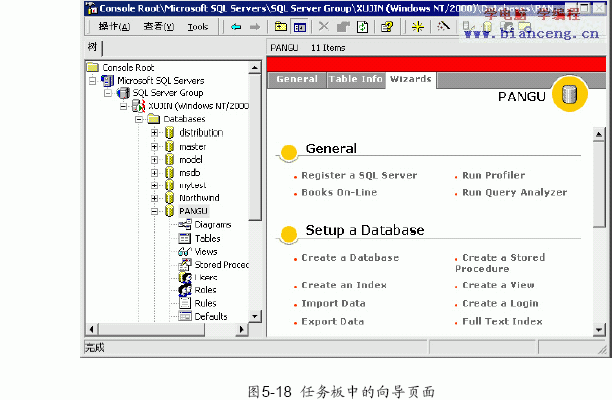Select the mytest database tree item
This screenshot has height=400, width=612.
(192, 185)
